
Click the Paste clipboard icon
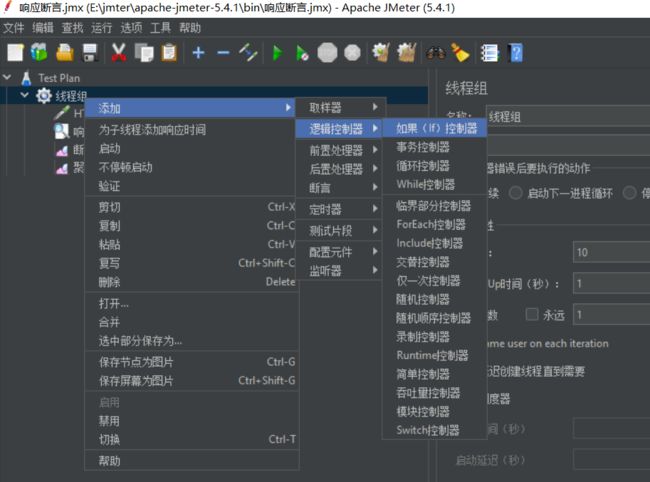[x=169, y=53]
